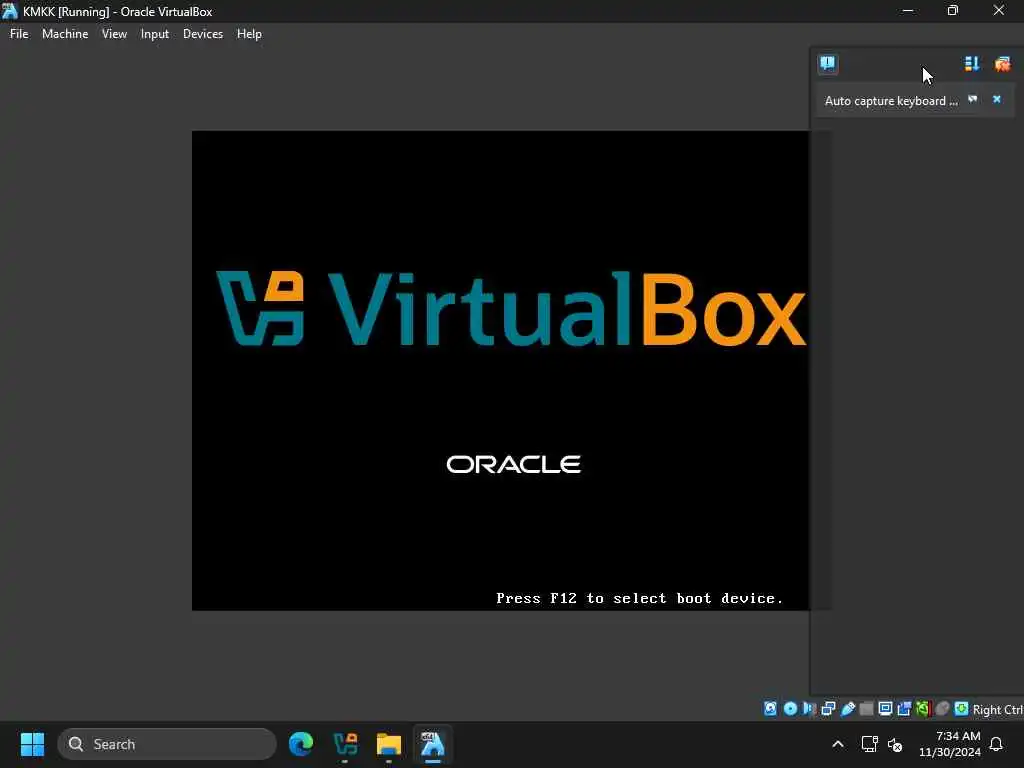Select the 'Auto capture keyboard' notification text
The width and height of the screenshot is (1024, 768).
(891, 101)
